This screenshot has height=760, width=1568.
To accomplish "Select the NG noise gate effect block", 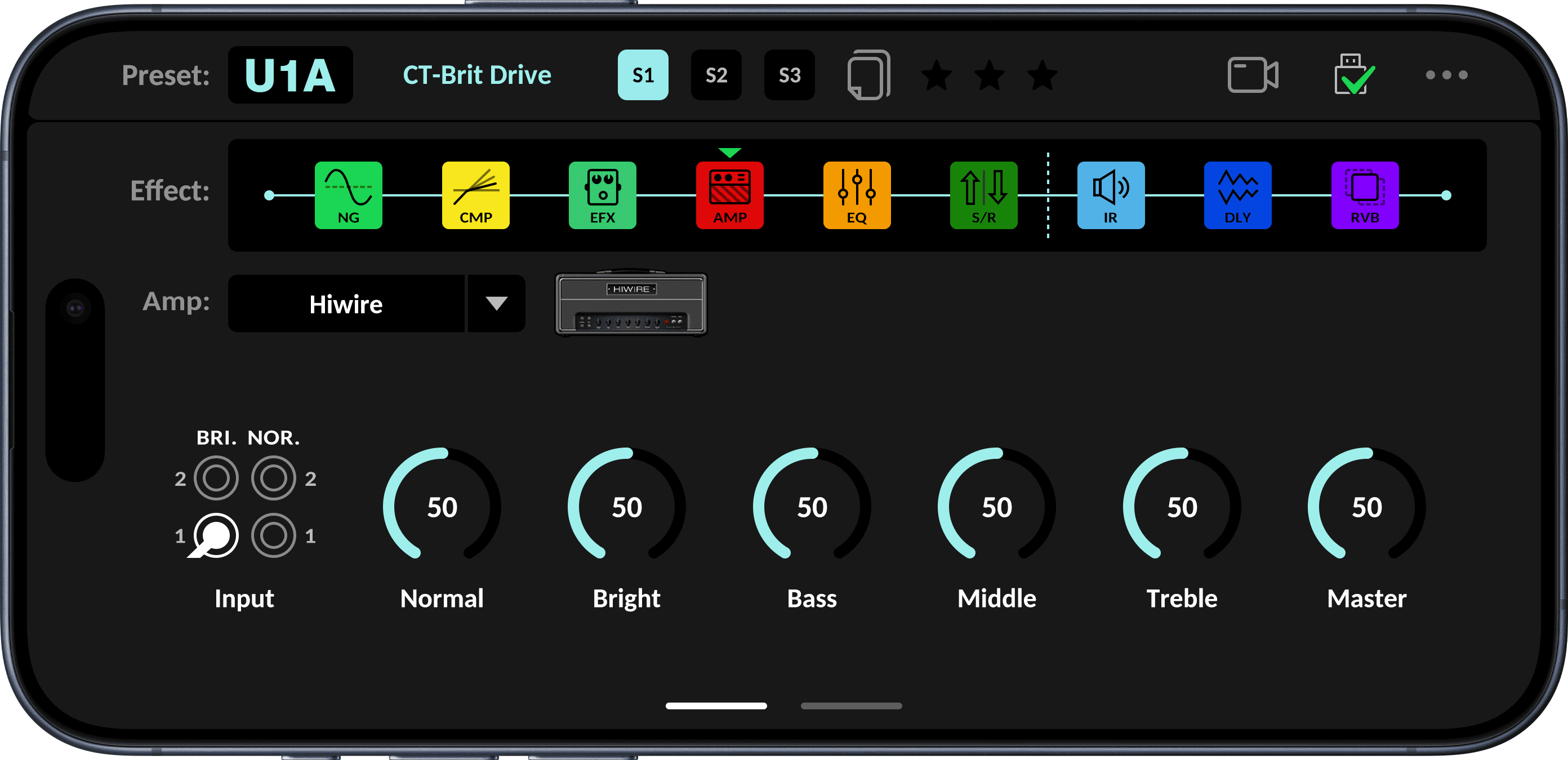I will pyautogui.click(x=348, y=195).
